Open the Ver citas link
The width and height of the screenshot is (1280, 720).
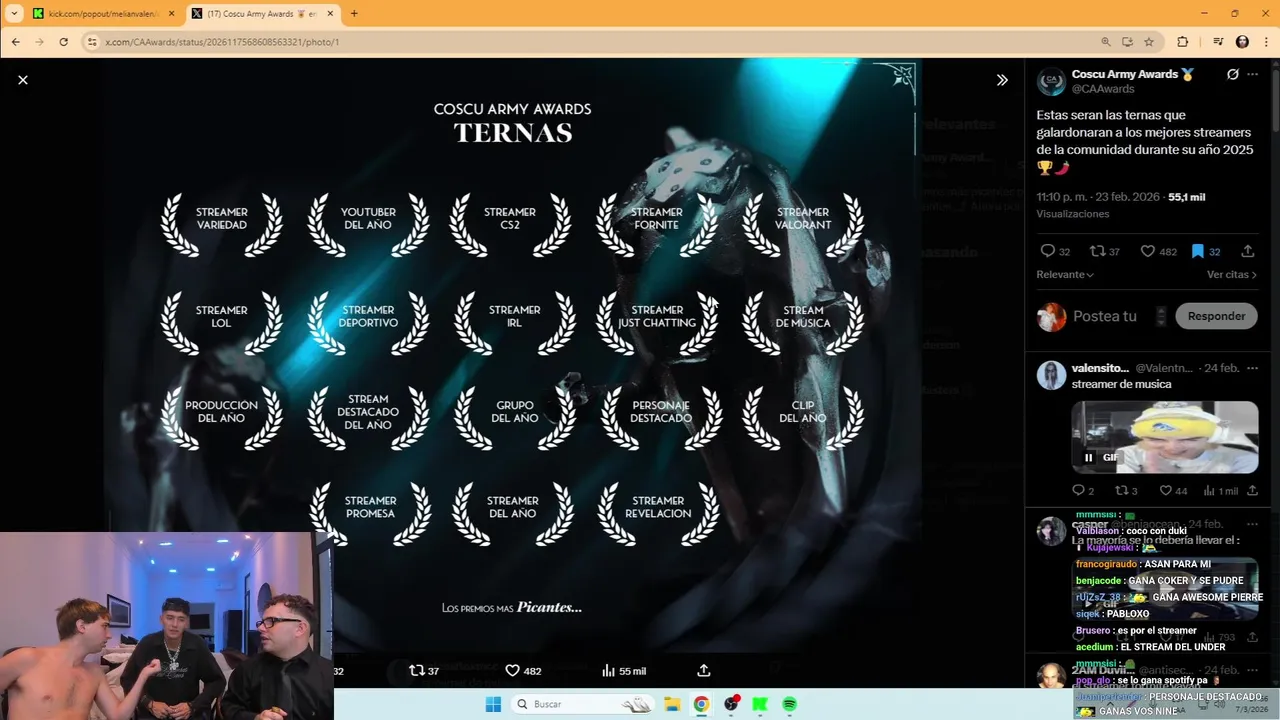click(x=1232, y=275)
